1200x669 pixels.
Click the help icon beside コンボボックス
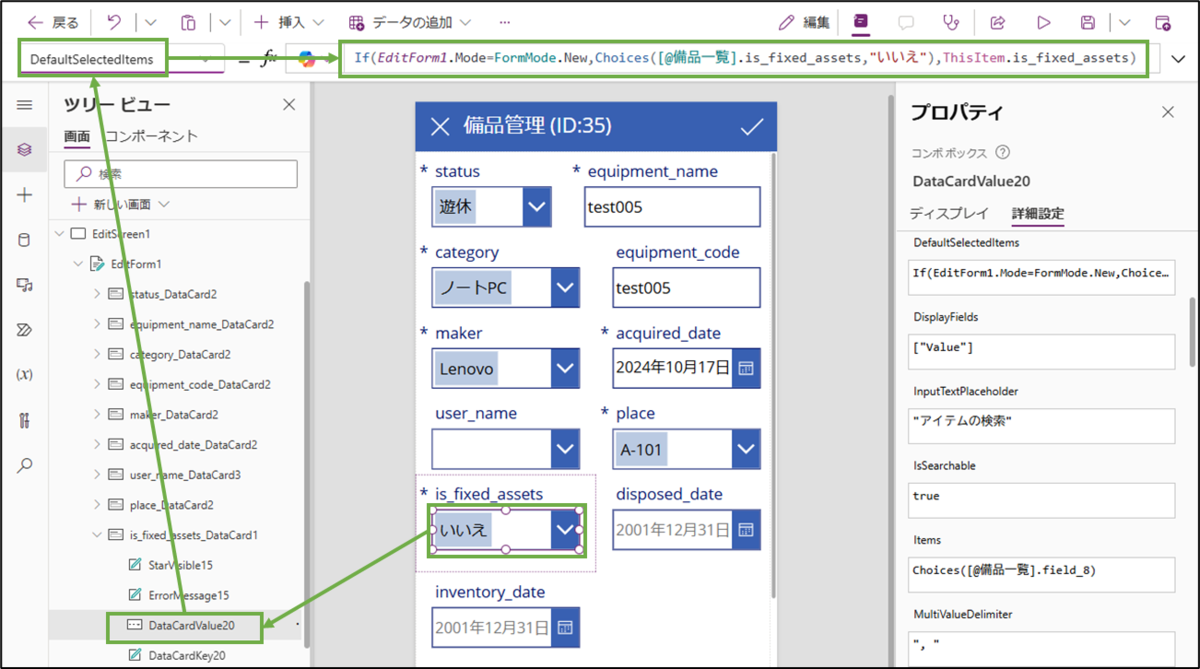coord(1003,153)
